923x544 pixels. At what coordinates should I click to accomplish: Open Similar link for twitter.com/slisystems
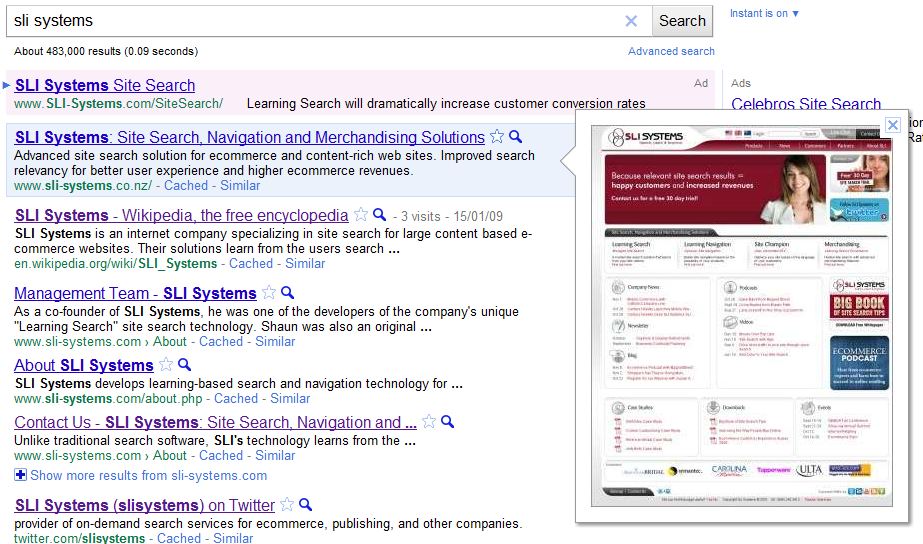233,538
